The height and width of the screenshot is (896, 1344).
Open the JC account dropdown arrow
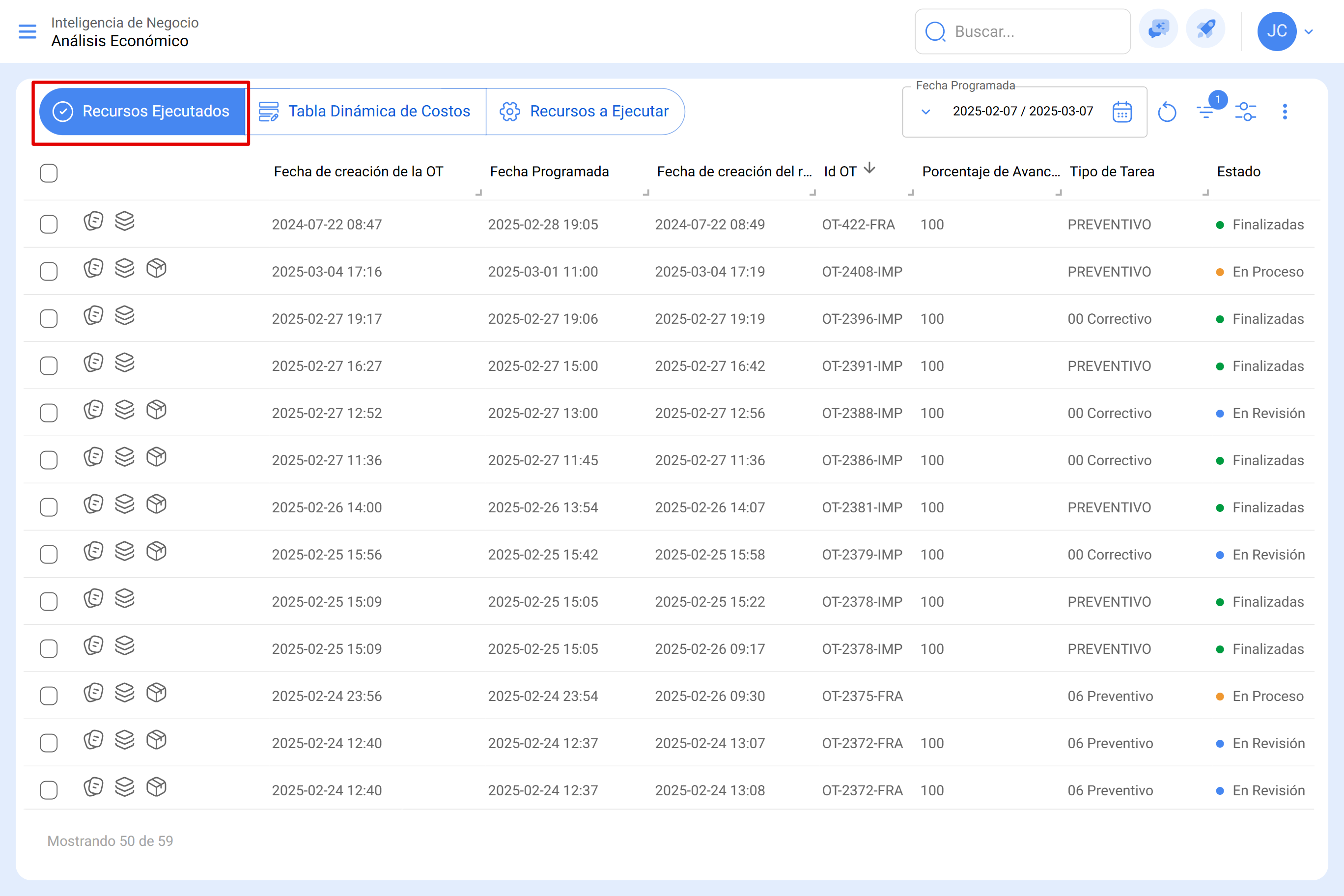(x=1309, y=31)
